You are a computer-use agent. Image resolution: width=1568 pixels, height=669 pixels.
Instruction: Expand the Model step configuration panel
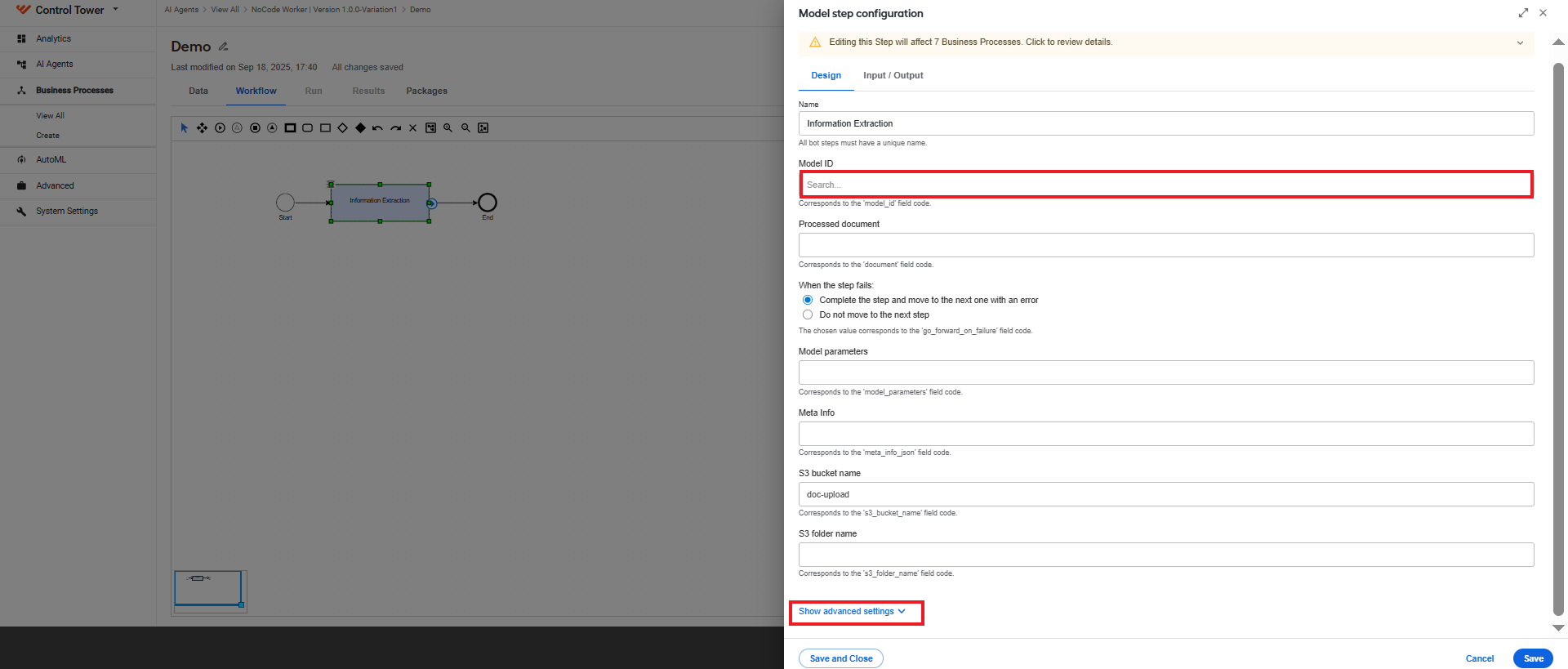pyautogui.click(x=1523, y=13)
